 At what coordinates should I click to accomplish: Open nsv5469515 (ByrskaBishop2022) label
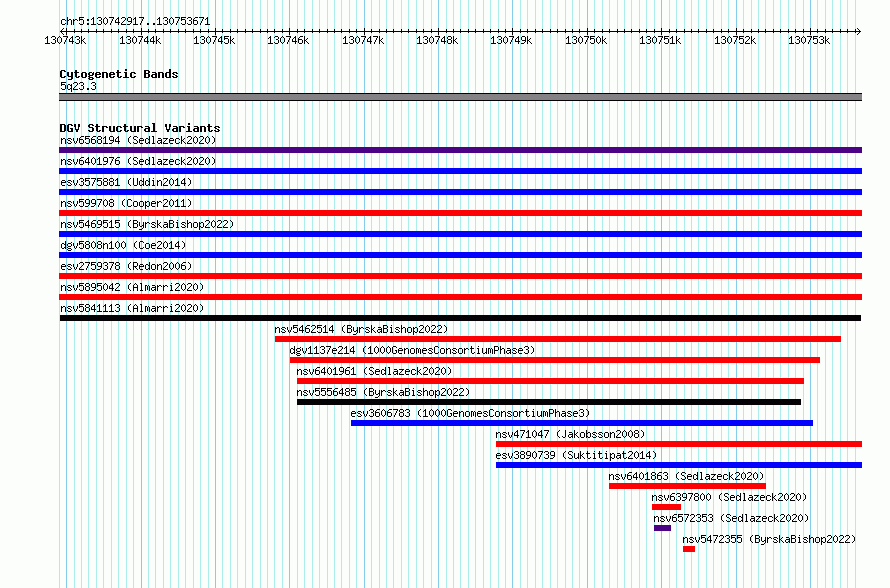point(147,224)
